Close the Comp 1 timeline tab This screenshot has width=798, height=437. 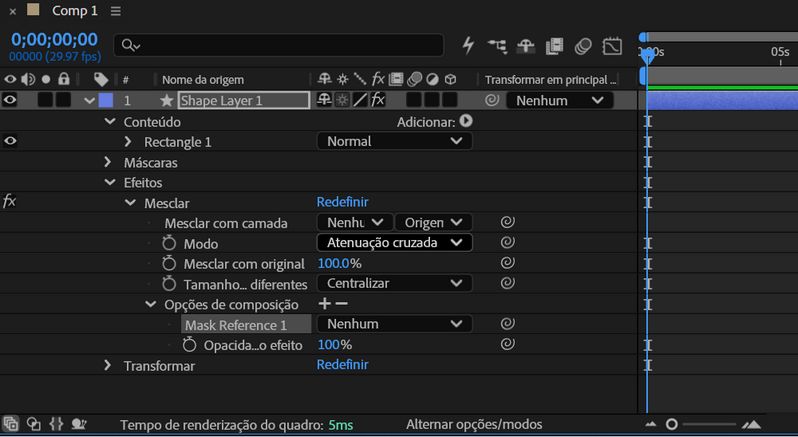pyautogui.click(x=13, y=11)
